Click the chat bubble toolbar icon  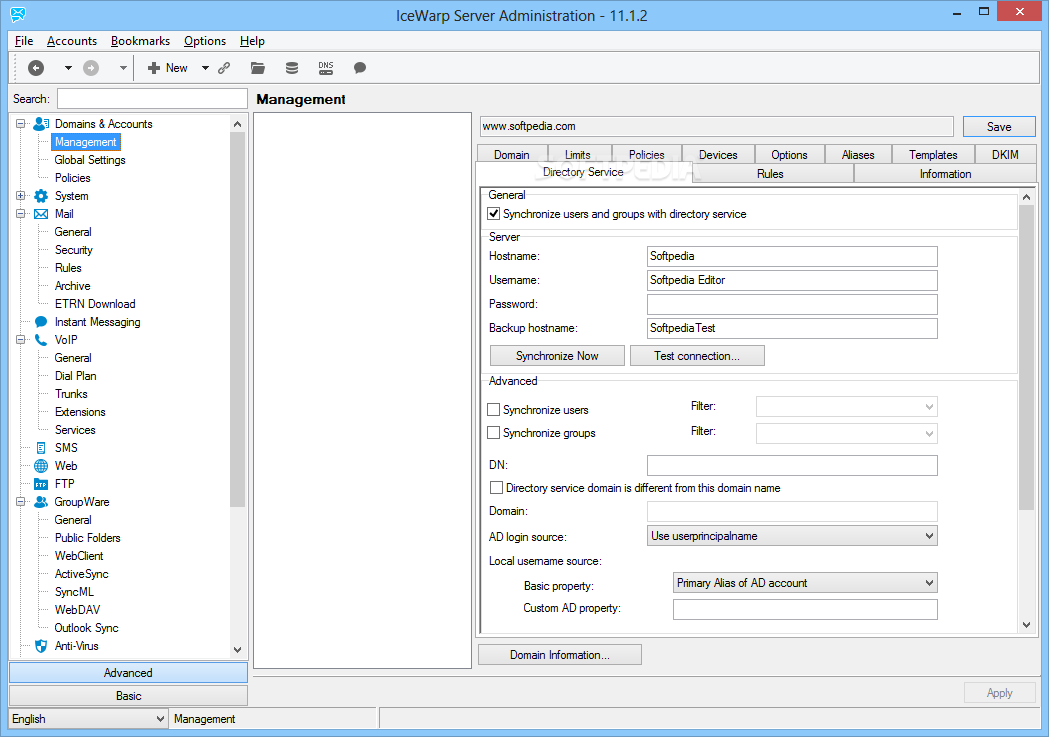click(x=360, y=68)
